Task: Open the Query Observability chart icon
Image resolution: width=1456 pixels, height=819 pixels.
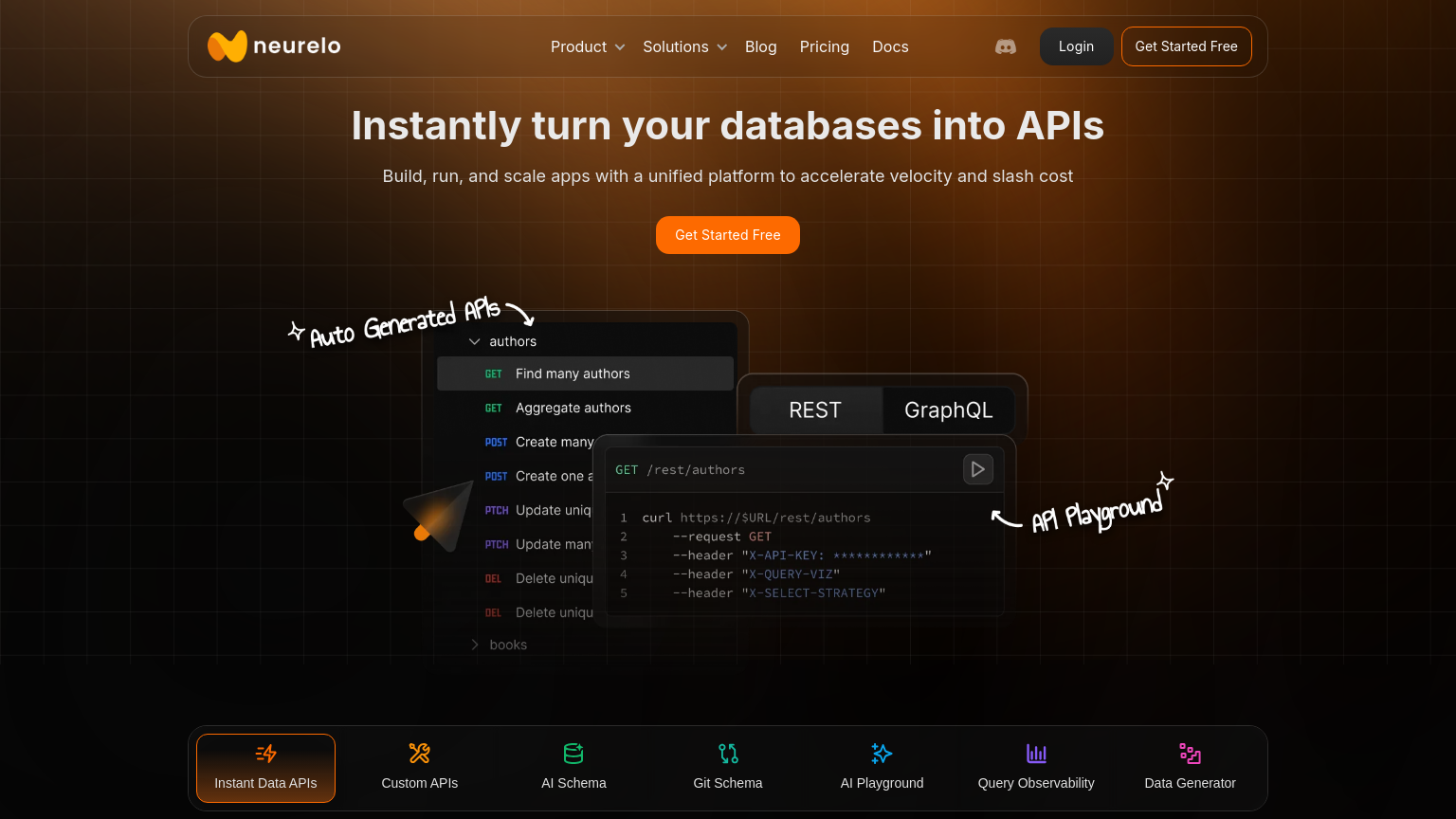Action: (1036, 754)
